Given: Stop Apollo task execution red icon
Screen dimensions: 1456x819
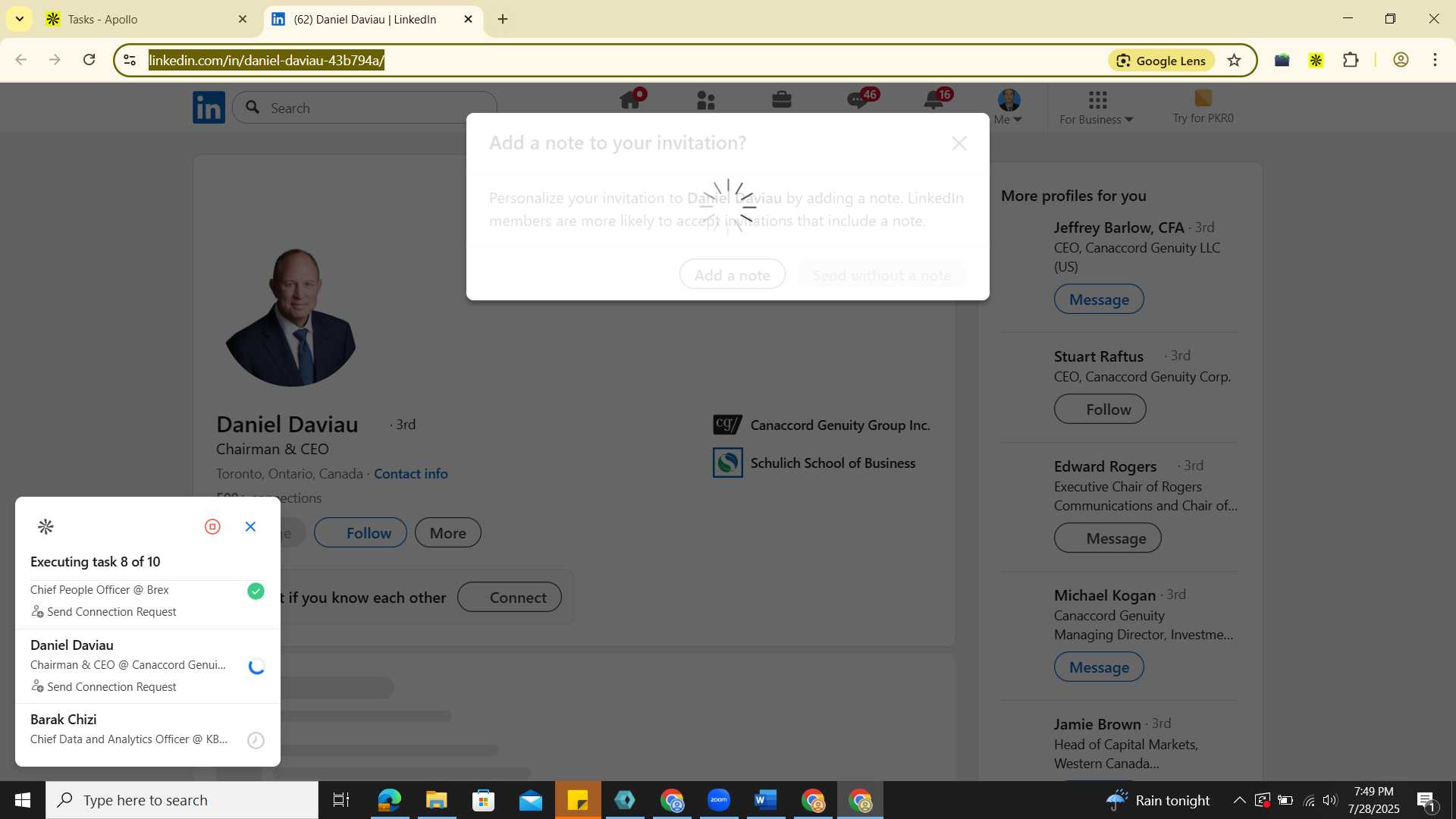Looking at the screenshot, I should [212, 526].
